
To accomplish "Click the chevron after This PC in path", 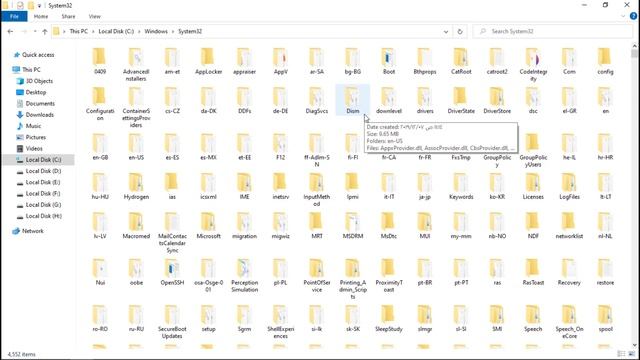I will 93,31.
